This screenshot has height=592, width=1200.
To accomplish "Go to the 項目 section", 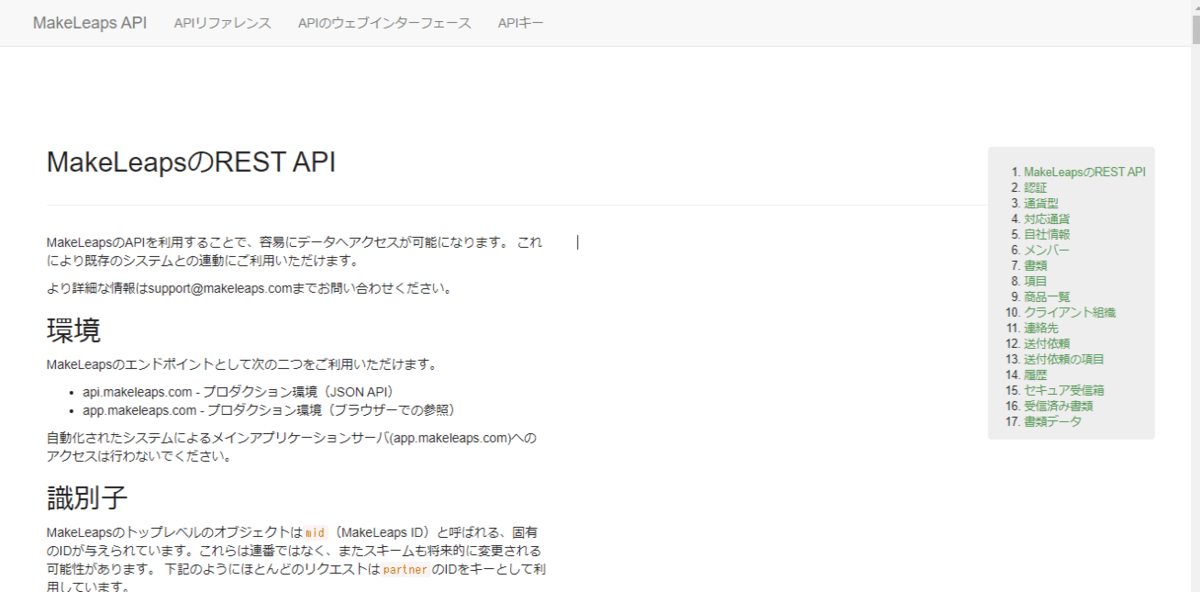I will point(1033,280).
